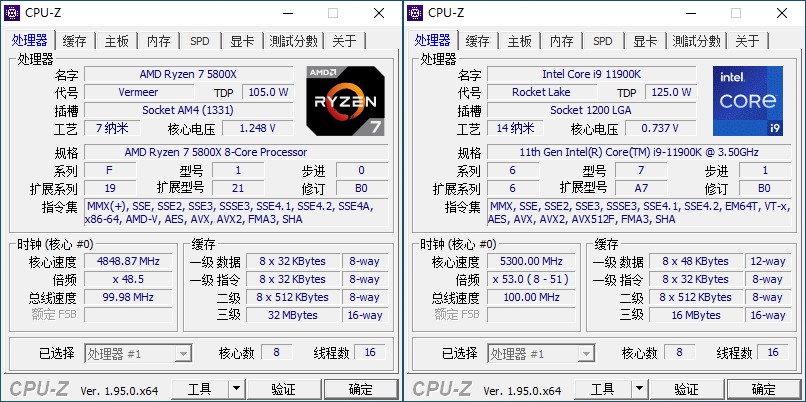Click the core voltage 0.737 V
806x402 pixels.
[661, 128]
